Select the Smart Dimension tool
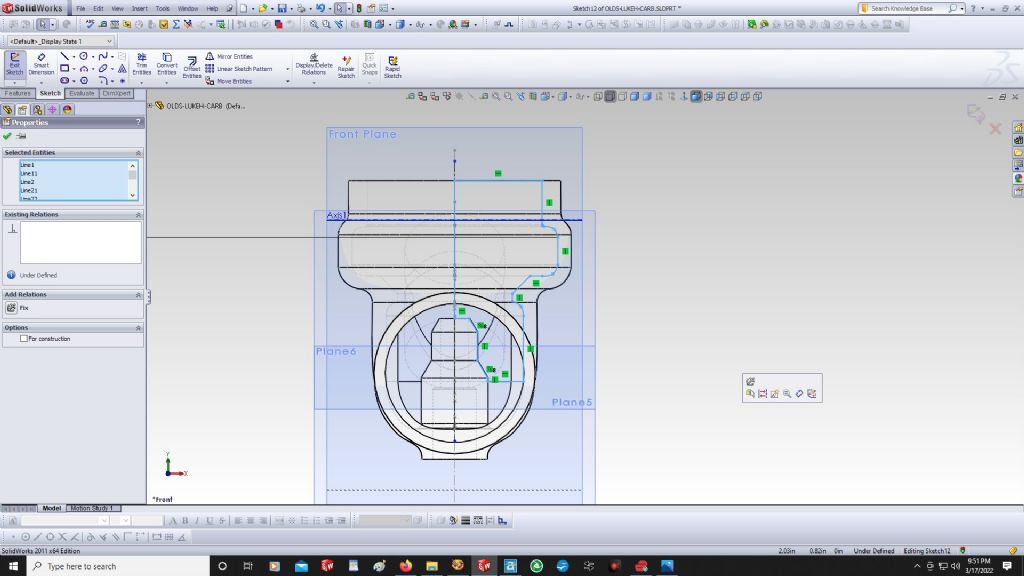Screen dimensions: 1024x576 coord(40,65)
